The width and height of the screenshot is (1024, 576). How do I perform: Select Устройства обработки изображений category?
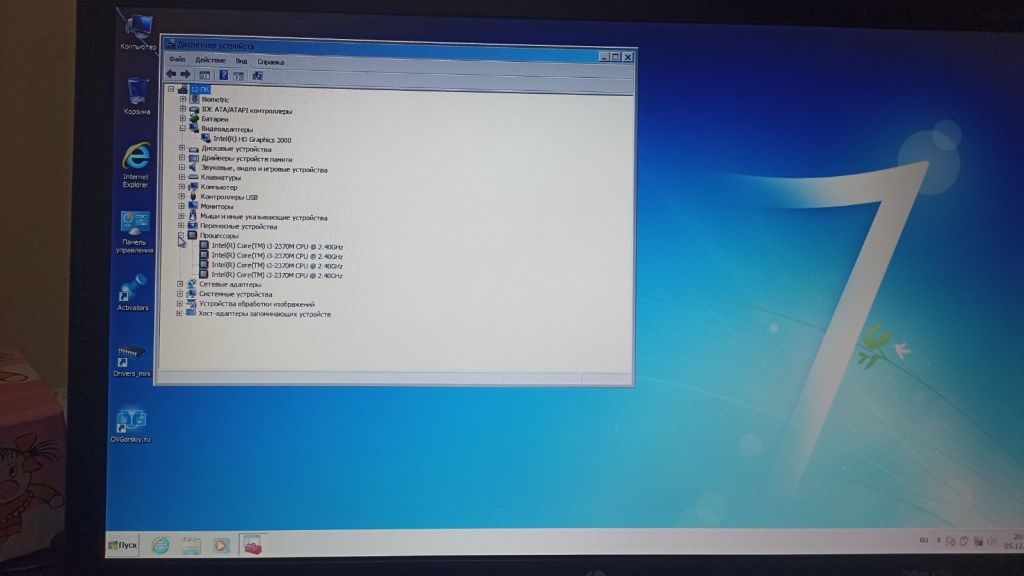257,304
